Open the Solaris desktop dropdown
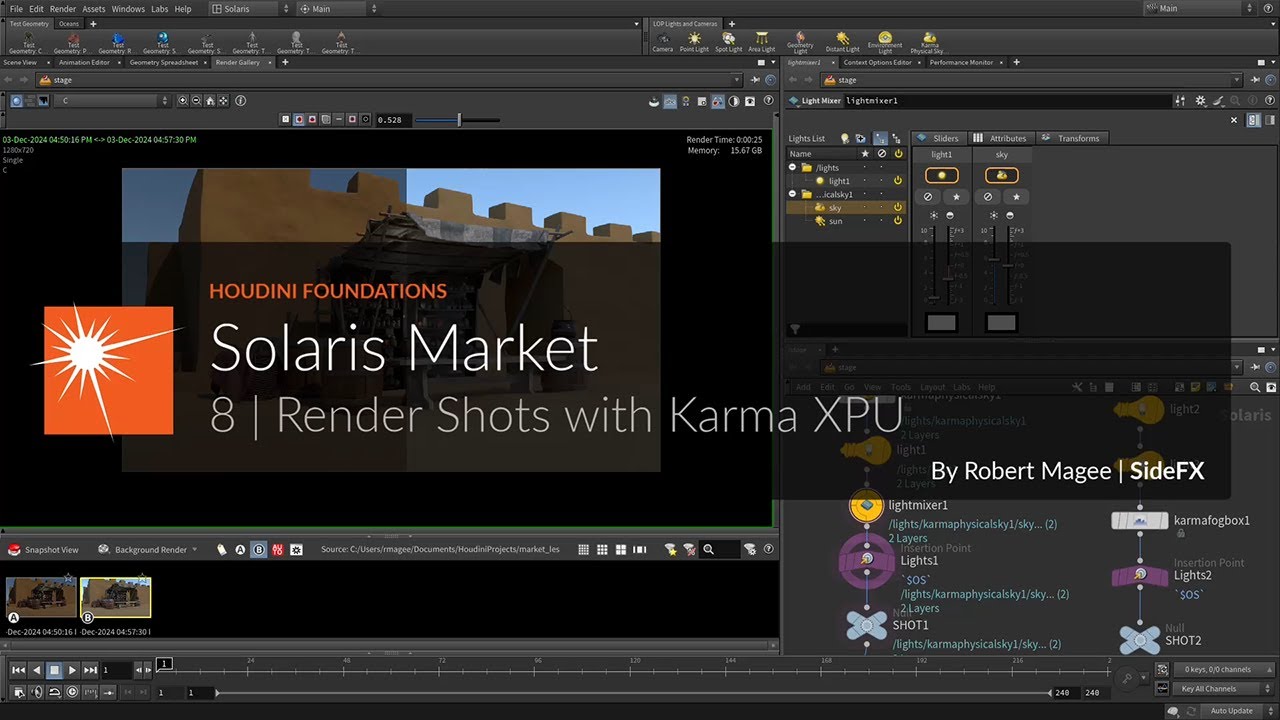 249,9
